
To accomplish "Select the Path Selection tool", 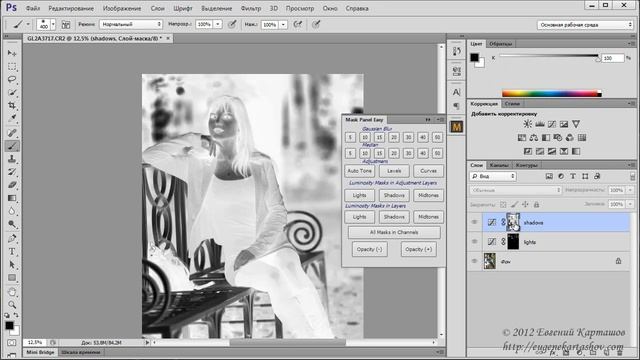I will point(12,264).
